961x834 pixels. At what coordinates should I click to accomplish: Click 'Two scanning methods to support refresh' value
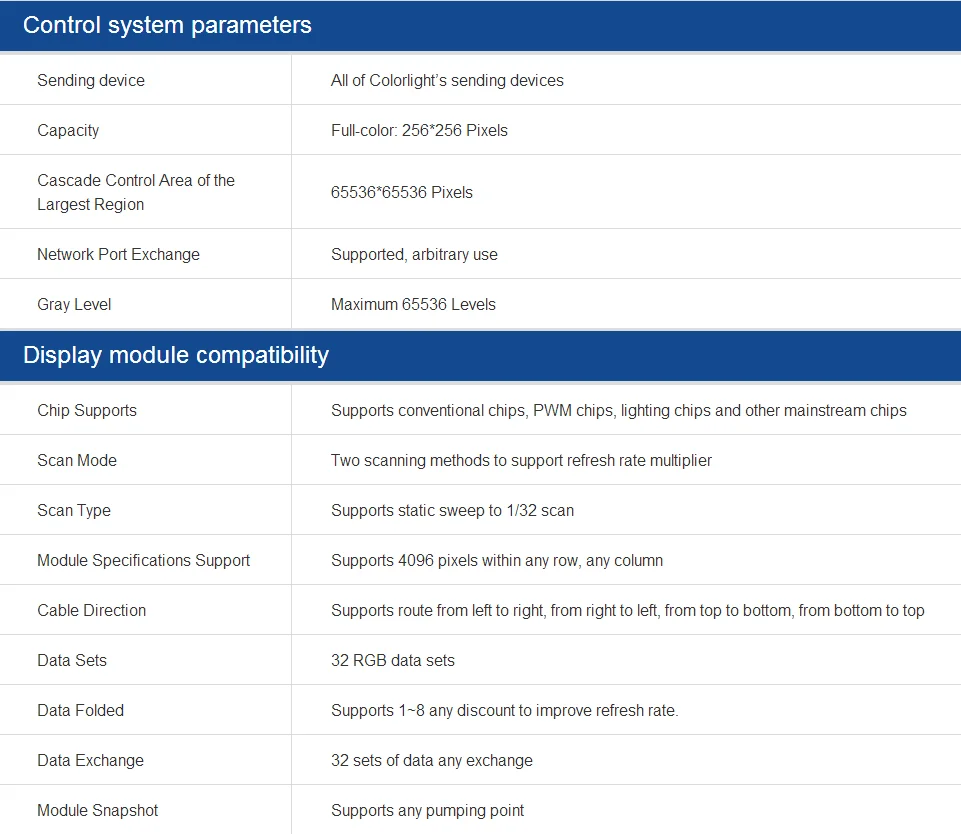(521, 460)
